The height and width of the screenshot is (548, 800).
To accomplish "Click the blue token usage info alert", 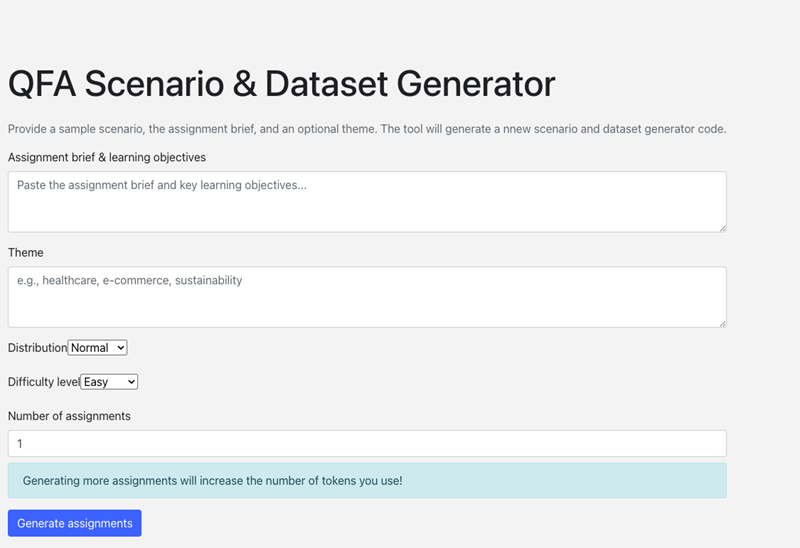I will point(367,481).
